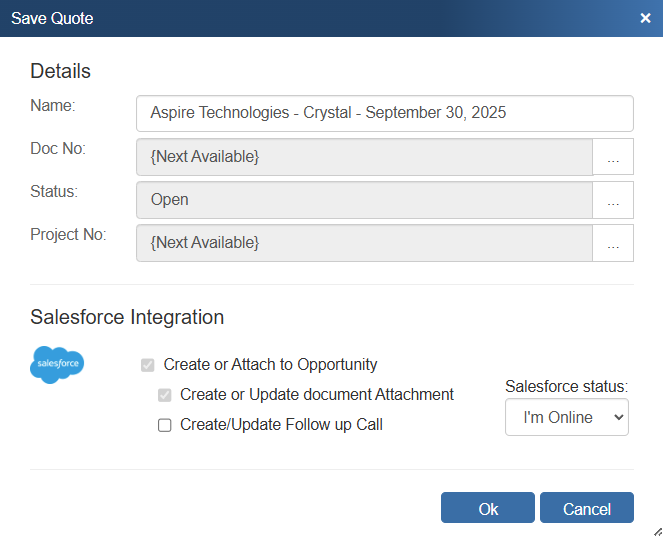Click the Salesforce status label
663x537 pixels.
tap(566, 386)
